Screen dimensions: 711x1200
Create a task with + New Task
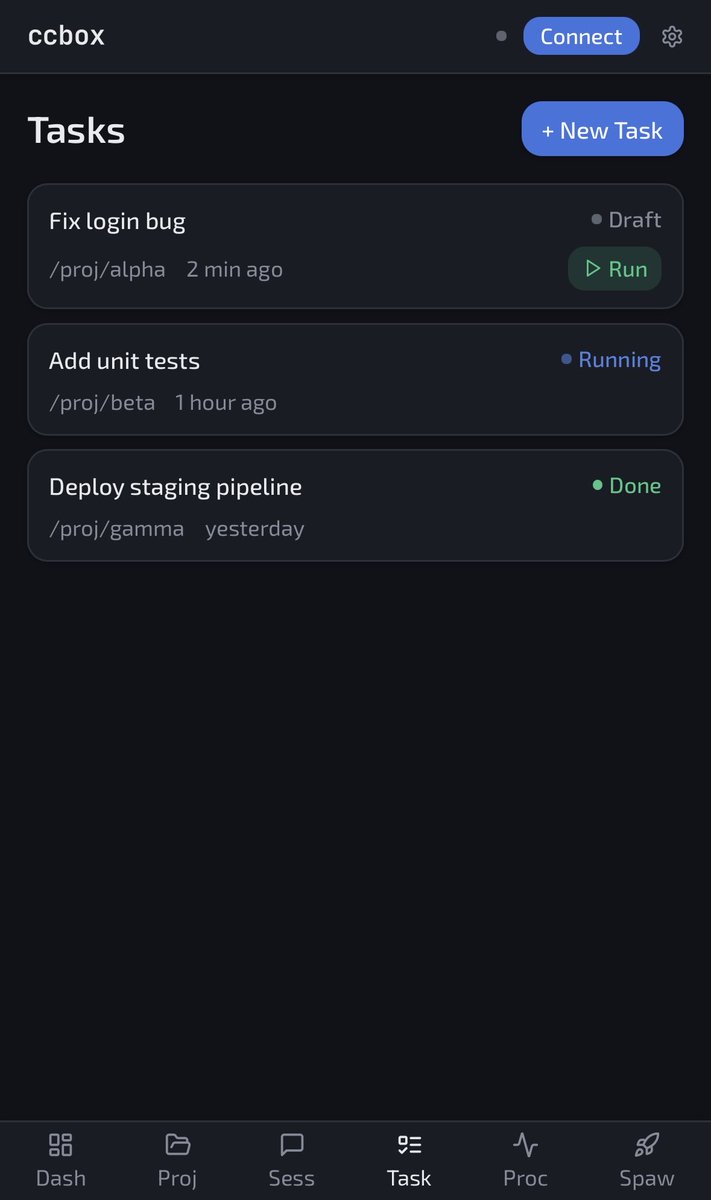pos(602,129)
